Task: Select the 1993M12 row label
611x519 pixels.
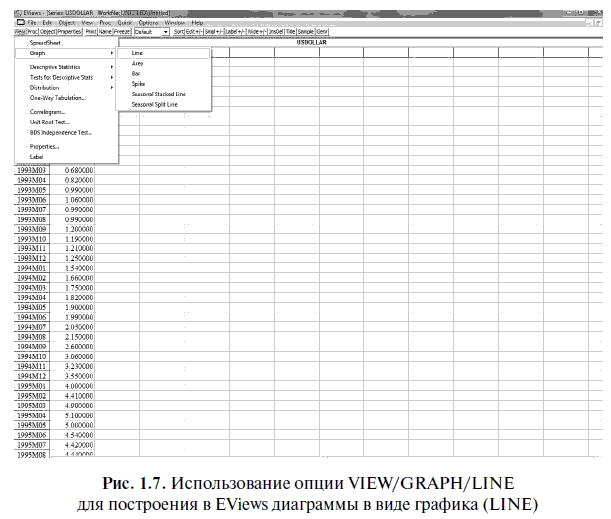Action: tap(32, 258)
